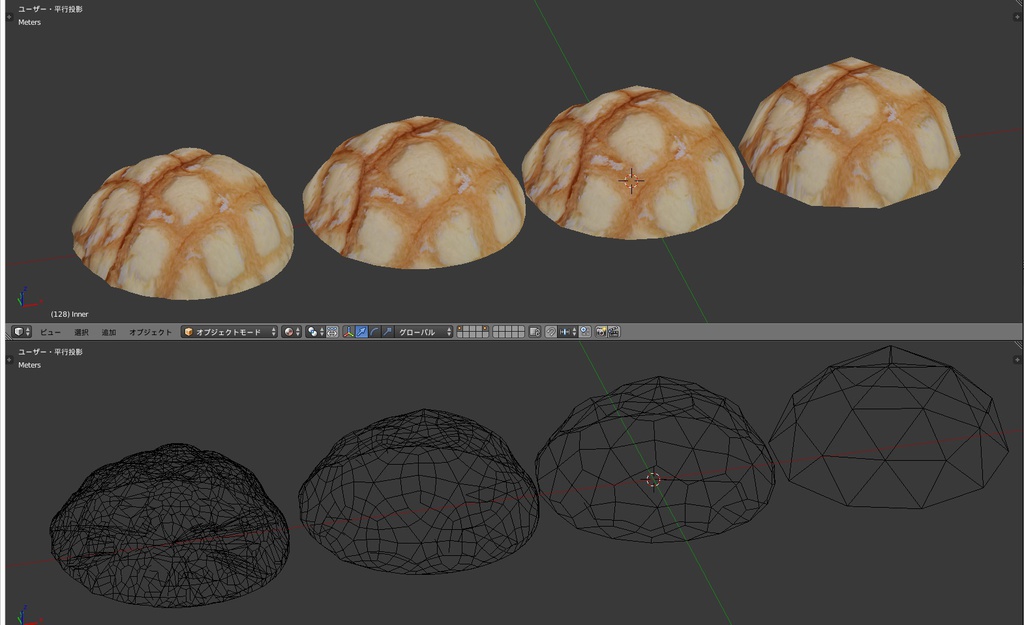
Task: Open the オブジェクトモード mode dropdown
Action: (x=229, y=332)
